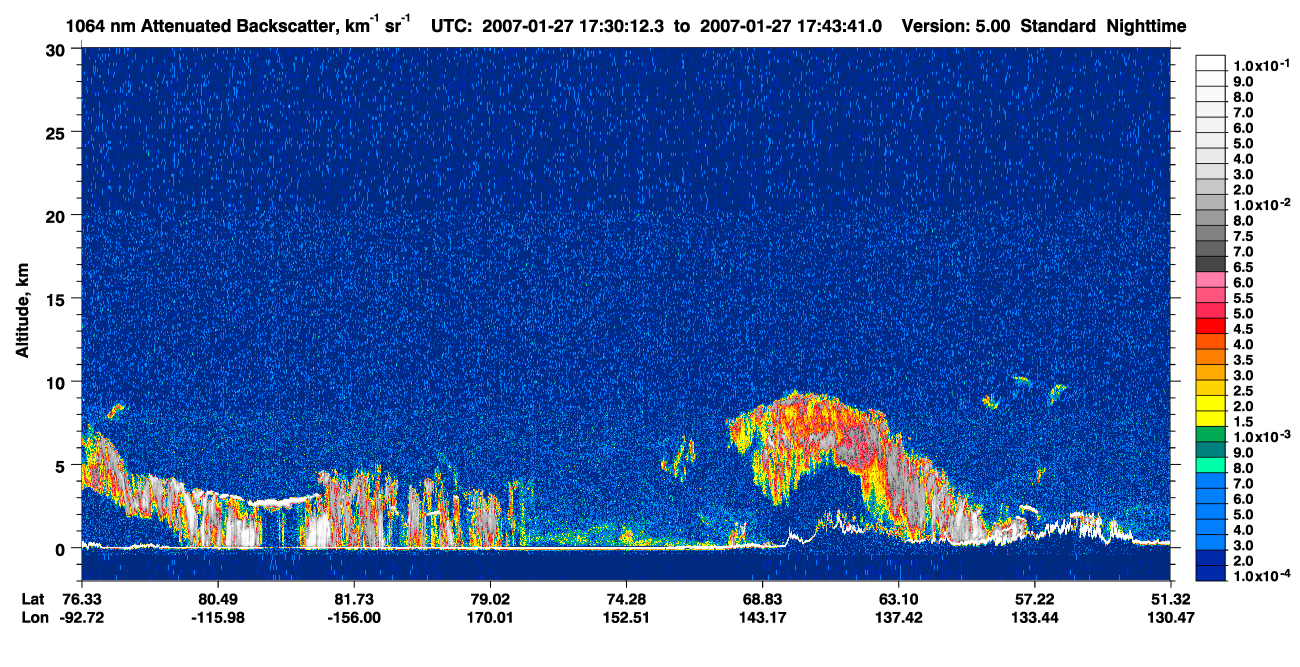Viewport: 1300px width, 667px height.
Task: Click the latitude value '51.32'
Action: [1170, 598]
